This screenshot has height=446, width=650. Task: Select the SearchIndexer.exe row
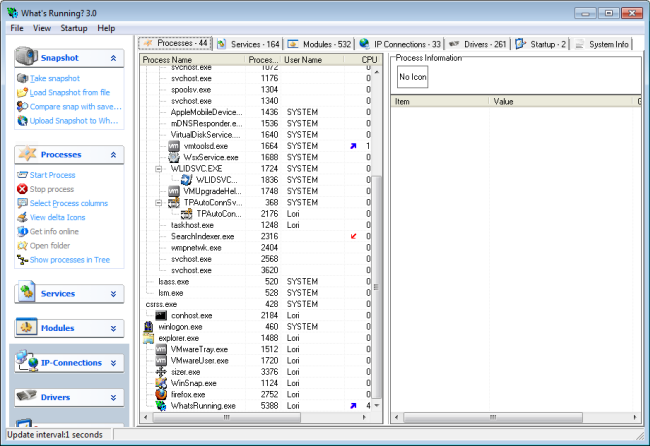[x=256, y=236]
